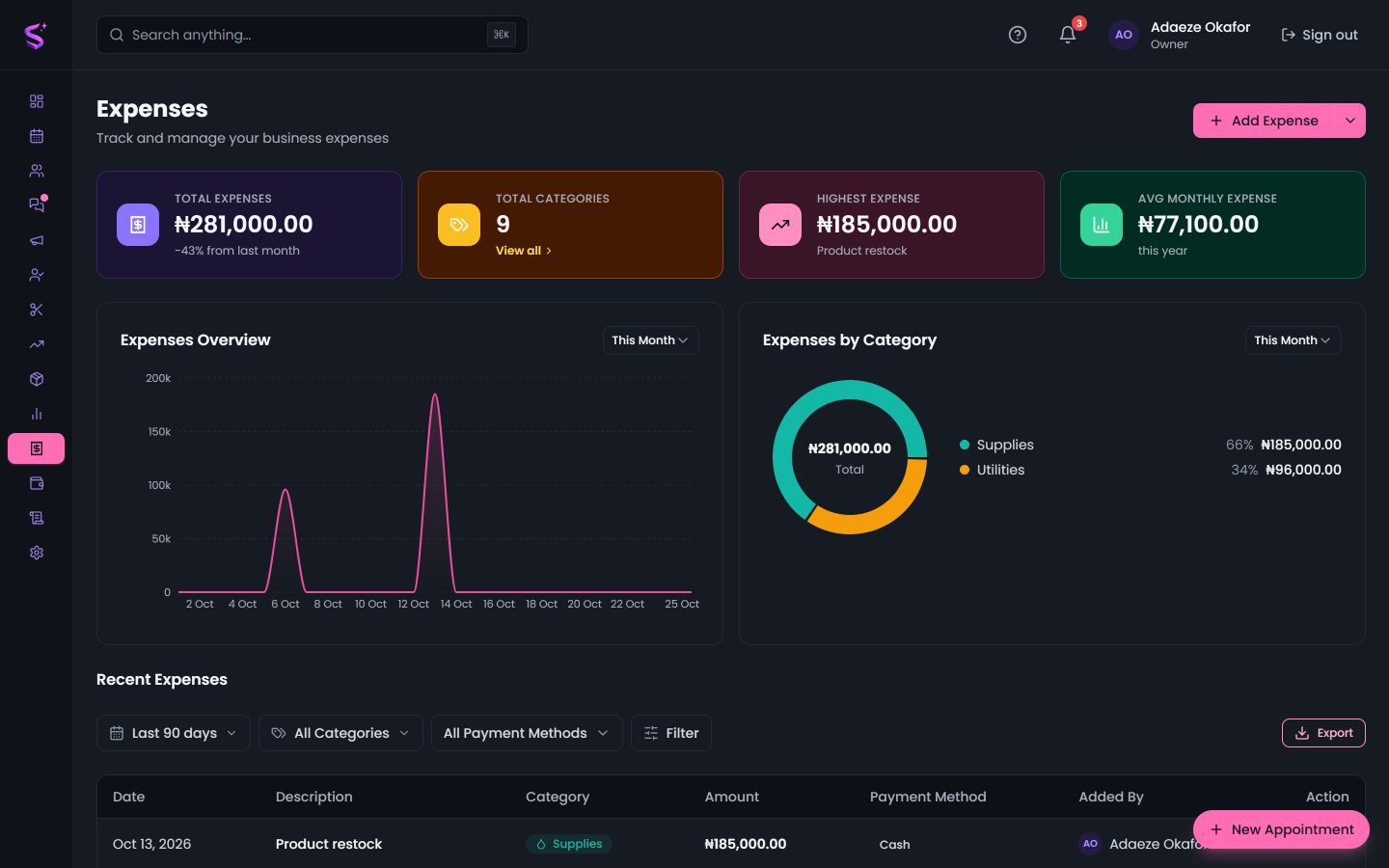Open the Filter button

coord(671,733)
